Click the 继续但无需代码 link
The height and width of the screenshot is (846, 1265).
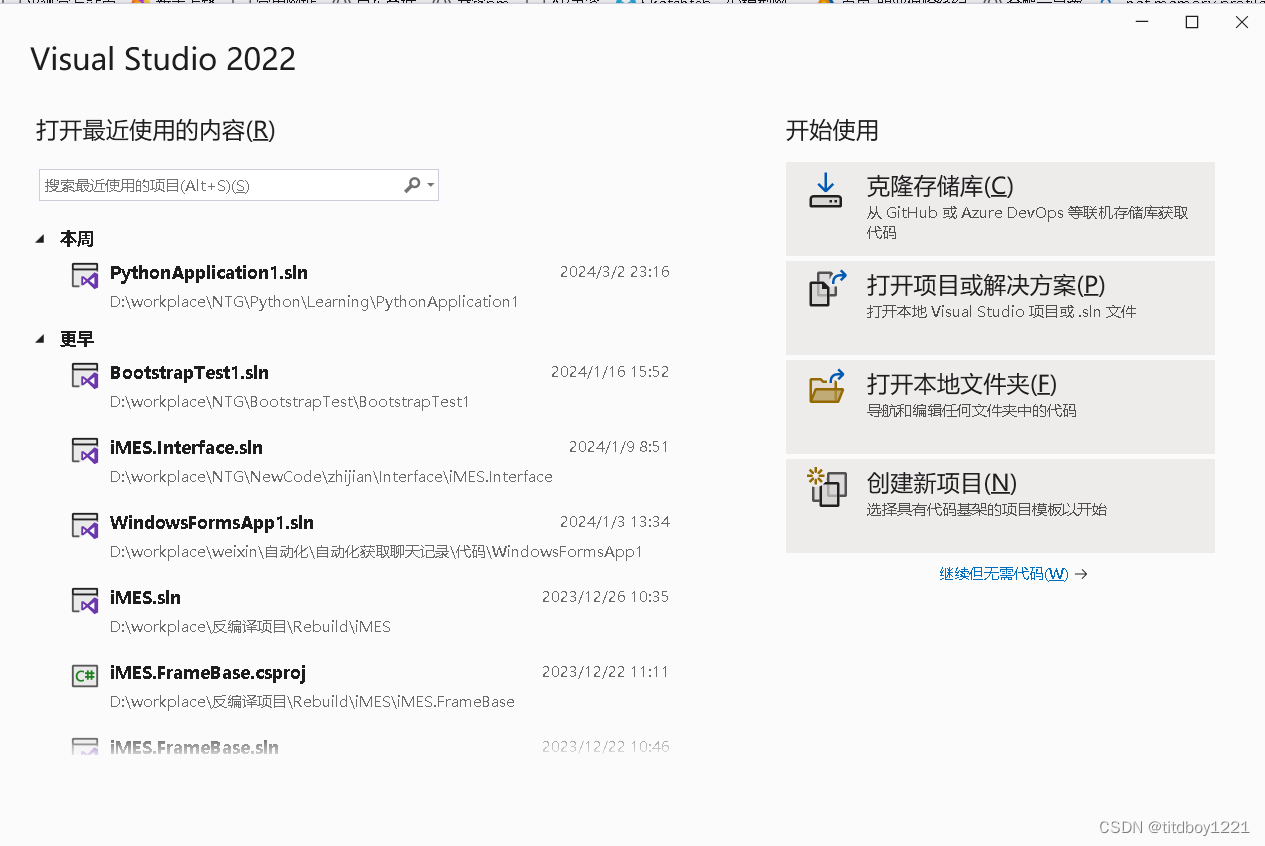1003,573
